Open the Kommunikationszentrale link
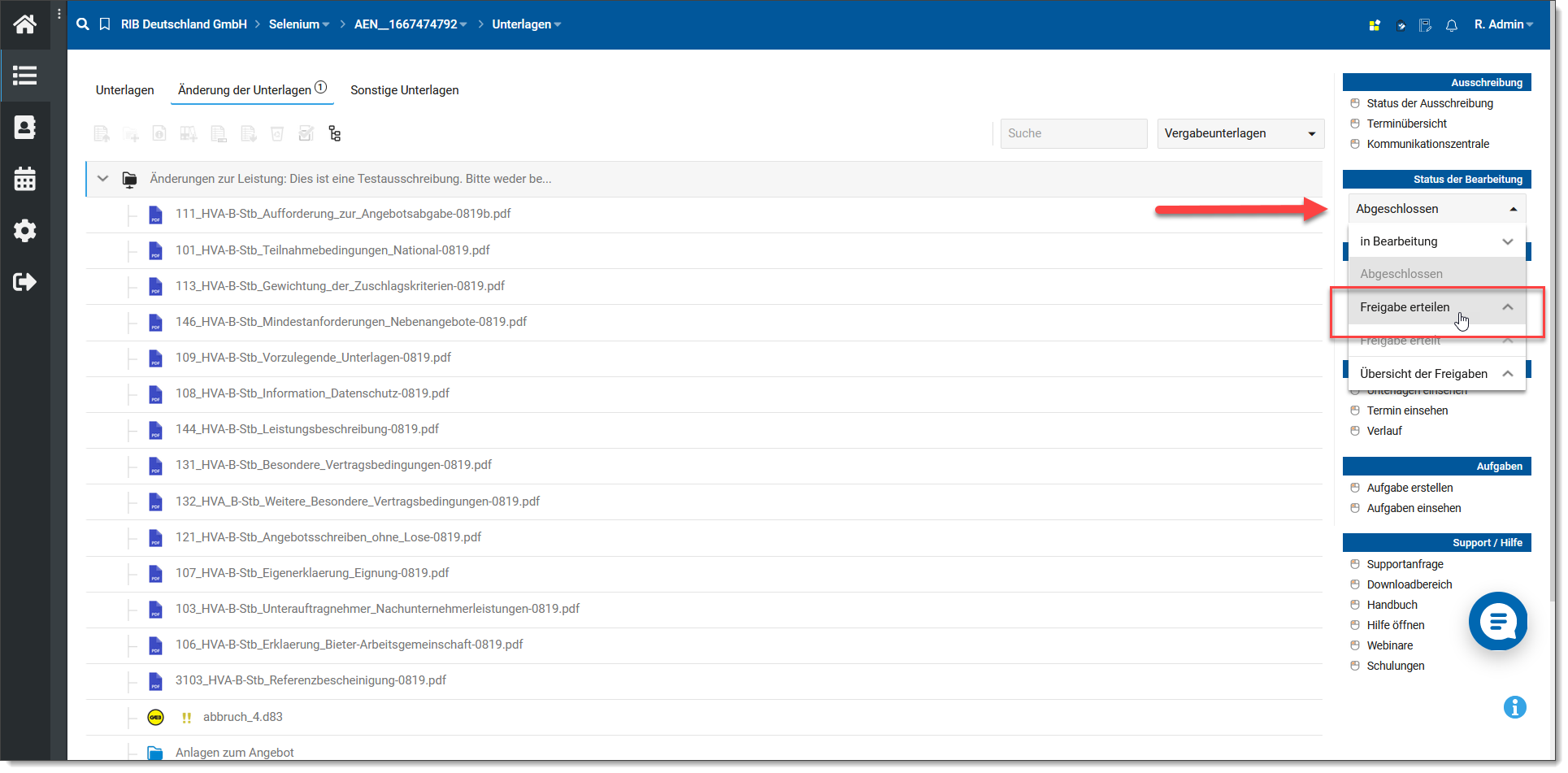The height and width of the screenshot is (773, 1568). coord(1428,144)
